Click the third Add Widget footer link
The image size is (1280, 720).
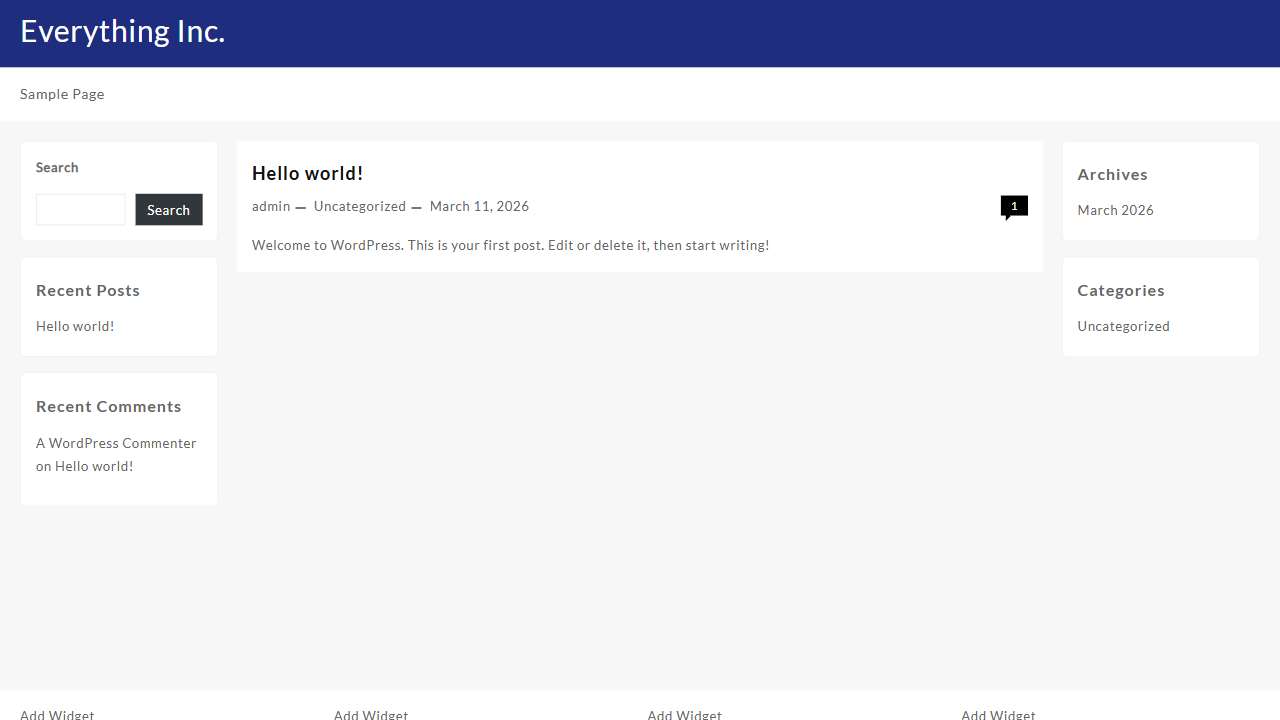(x=684, y=714)
